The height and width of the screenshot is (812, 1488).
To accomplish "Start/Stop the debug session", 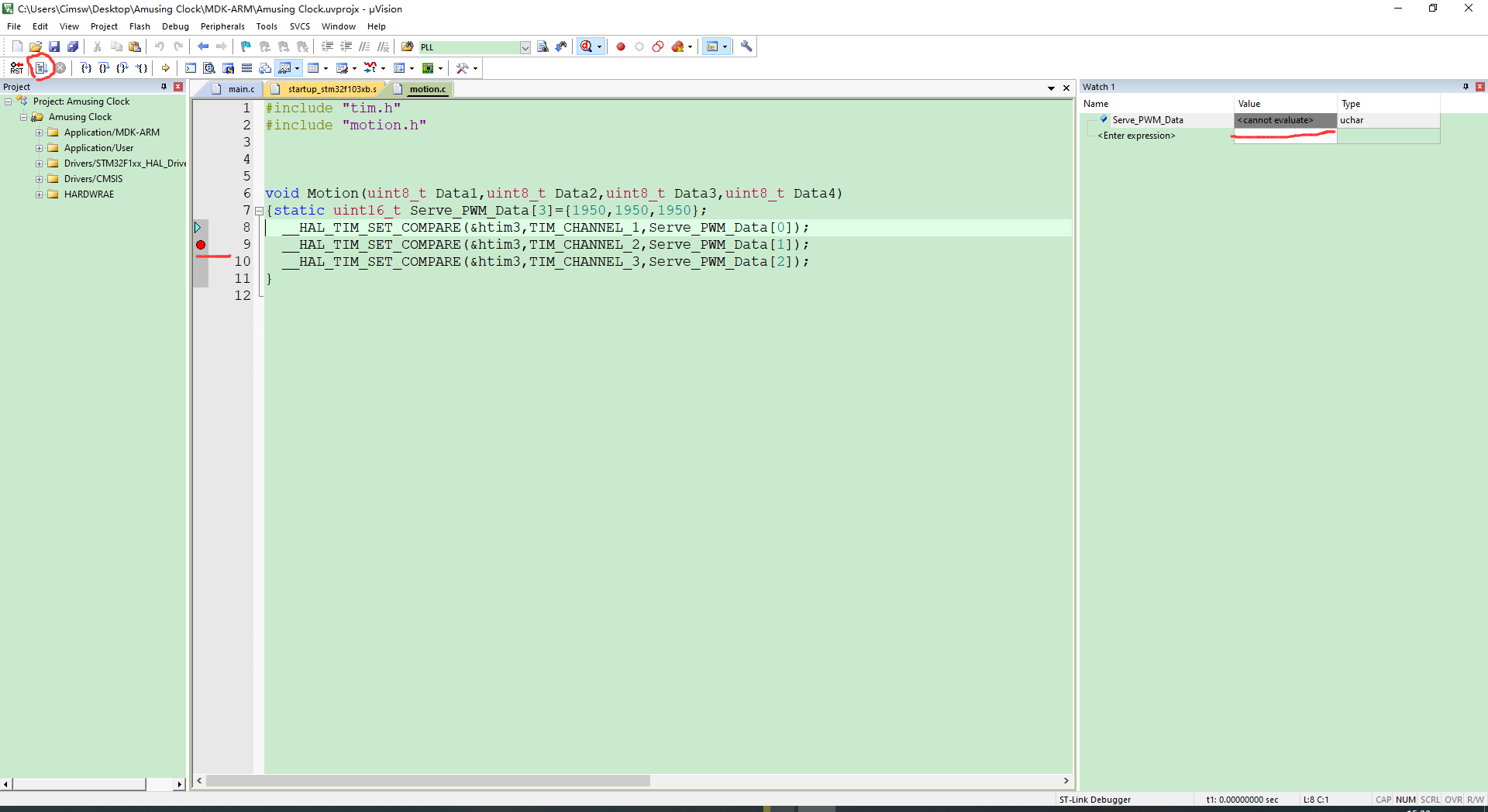I will coord(587,46).
